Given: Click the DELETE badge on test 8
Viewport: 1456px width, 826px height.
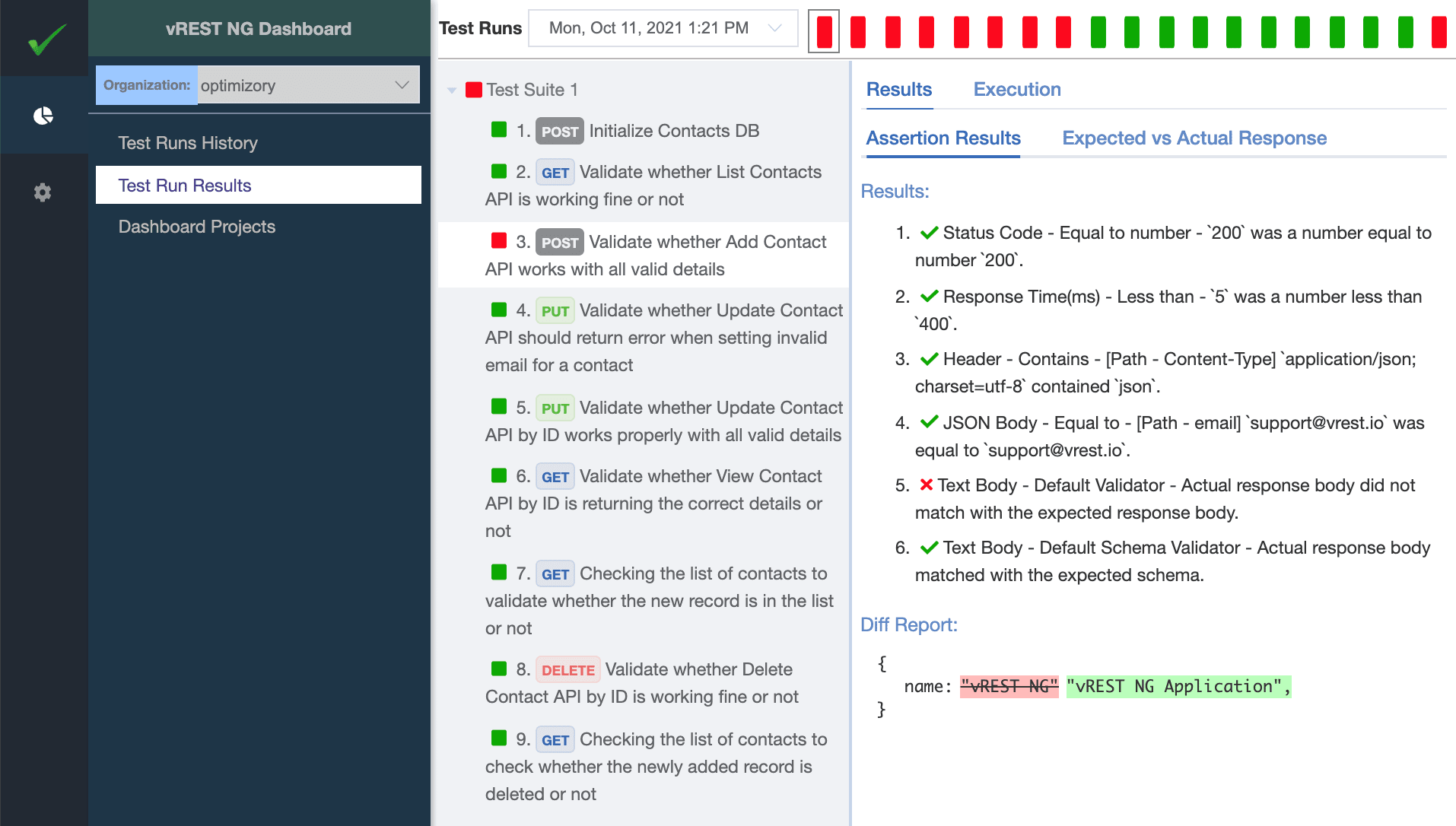Looking at the screenshot, I should tap(567, 670).
